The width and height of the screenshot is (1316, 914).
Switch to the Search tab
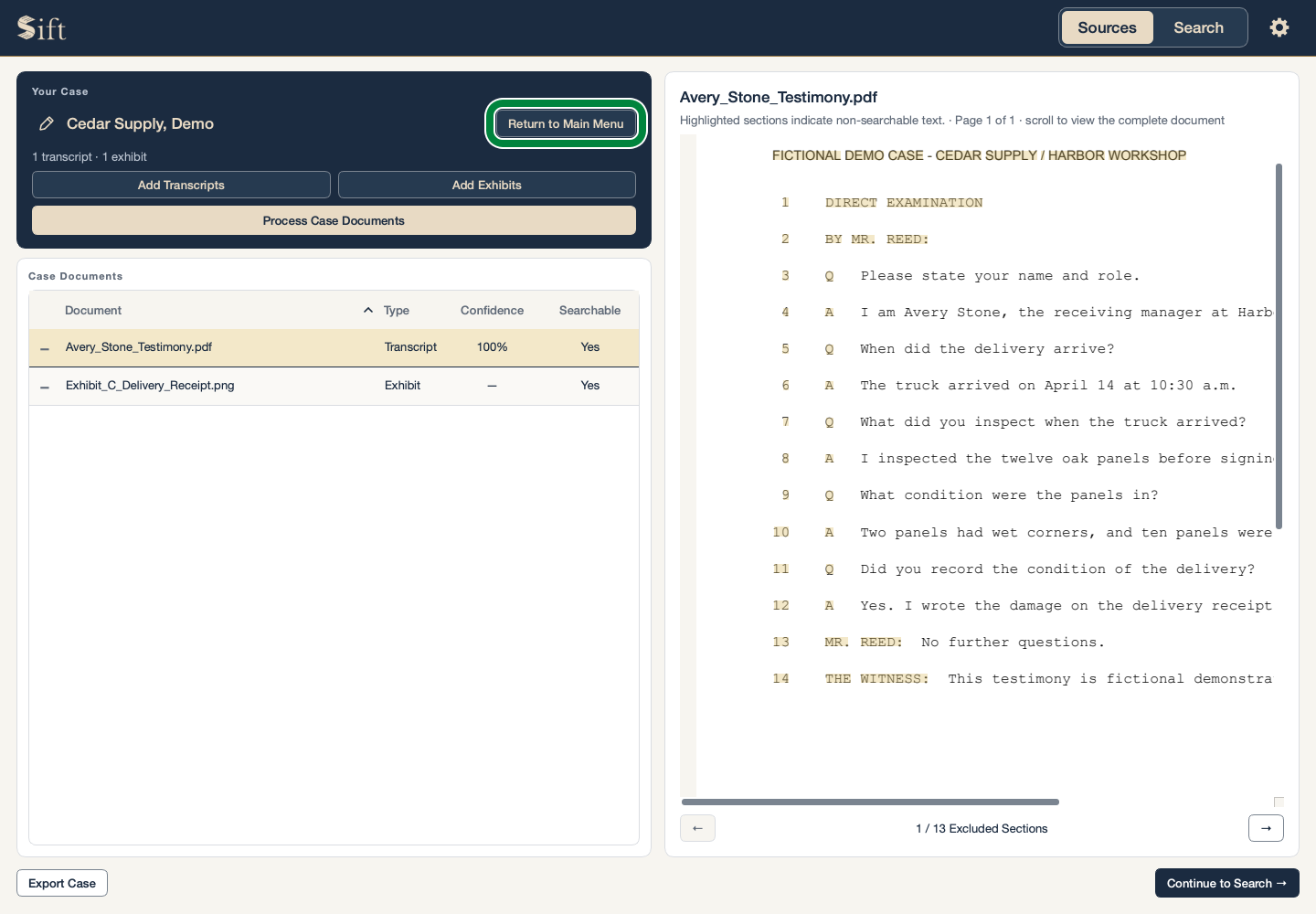(x=1198, y=27)
